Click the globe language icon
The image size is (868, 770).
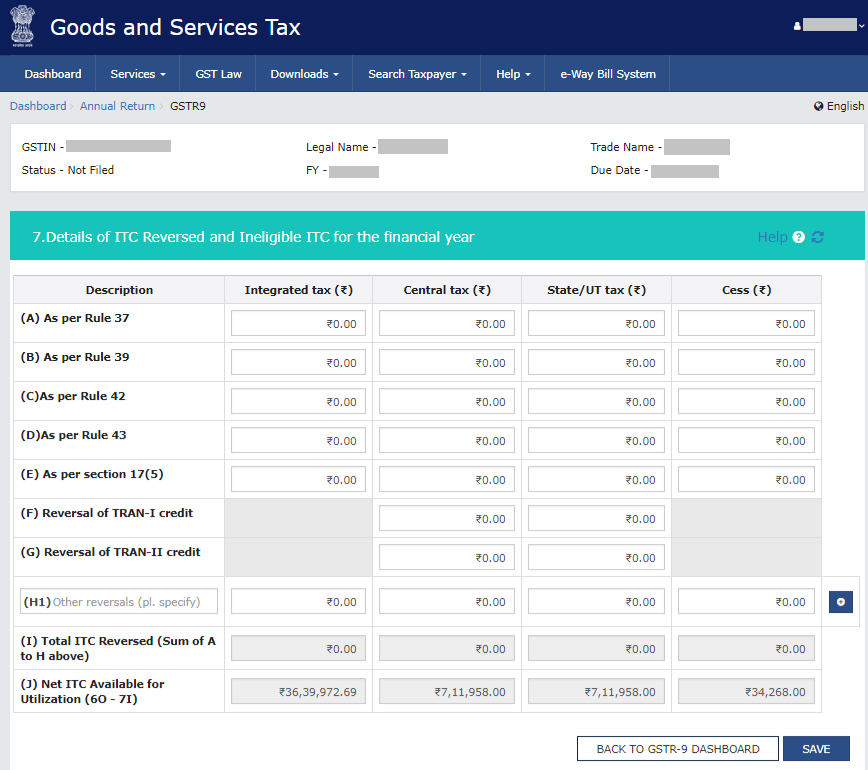[x=819, y=106]
